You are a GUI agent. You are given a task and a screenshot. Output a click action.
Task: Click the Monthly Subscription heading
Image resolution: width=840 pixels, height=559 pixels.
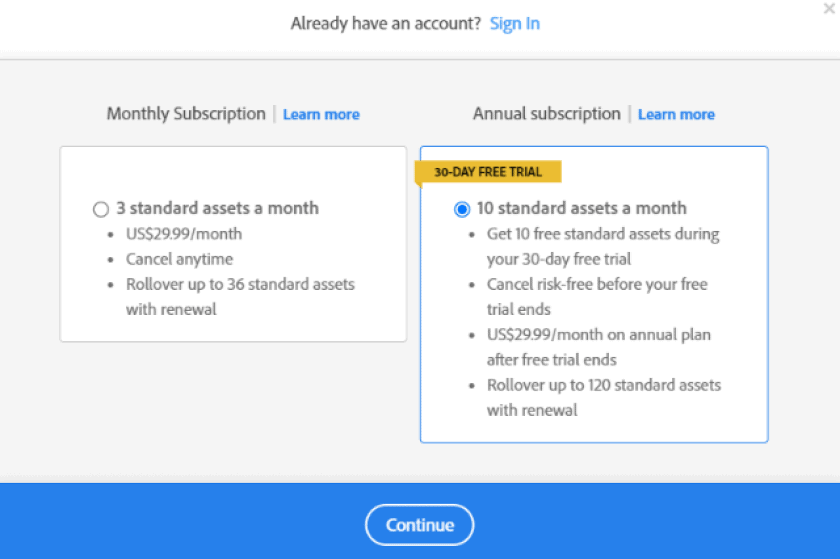coord(186,114)
